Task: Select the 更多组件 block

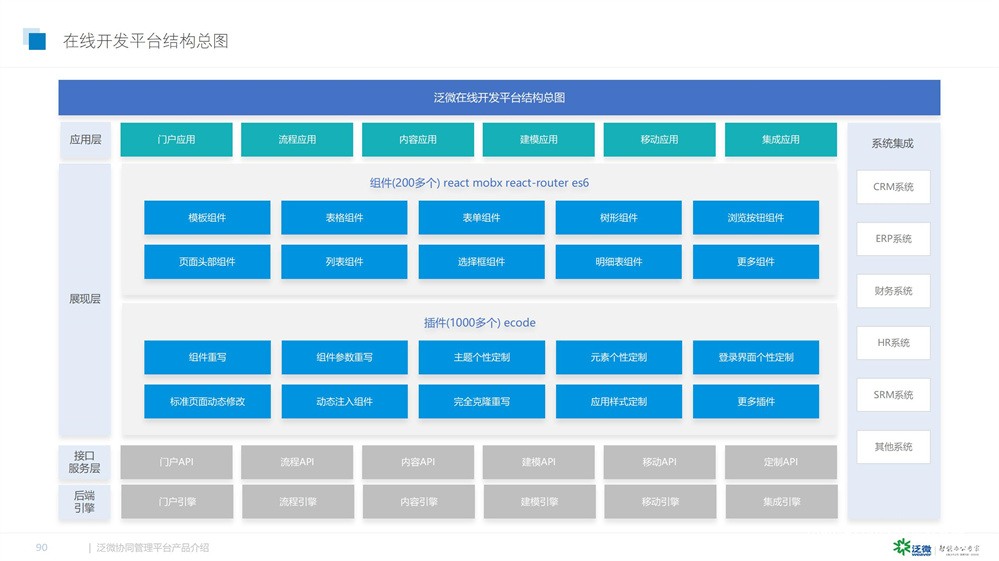Action: coord(756,262)
